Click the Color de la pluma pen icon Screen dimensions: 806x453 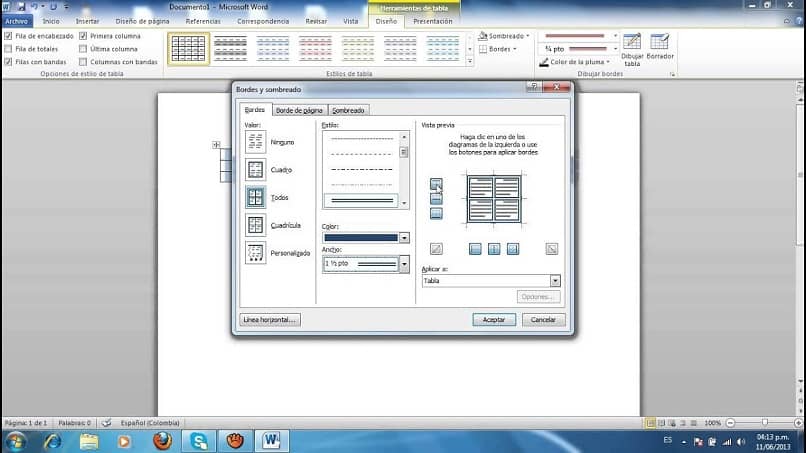coord(544,62)
